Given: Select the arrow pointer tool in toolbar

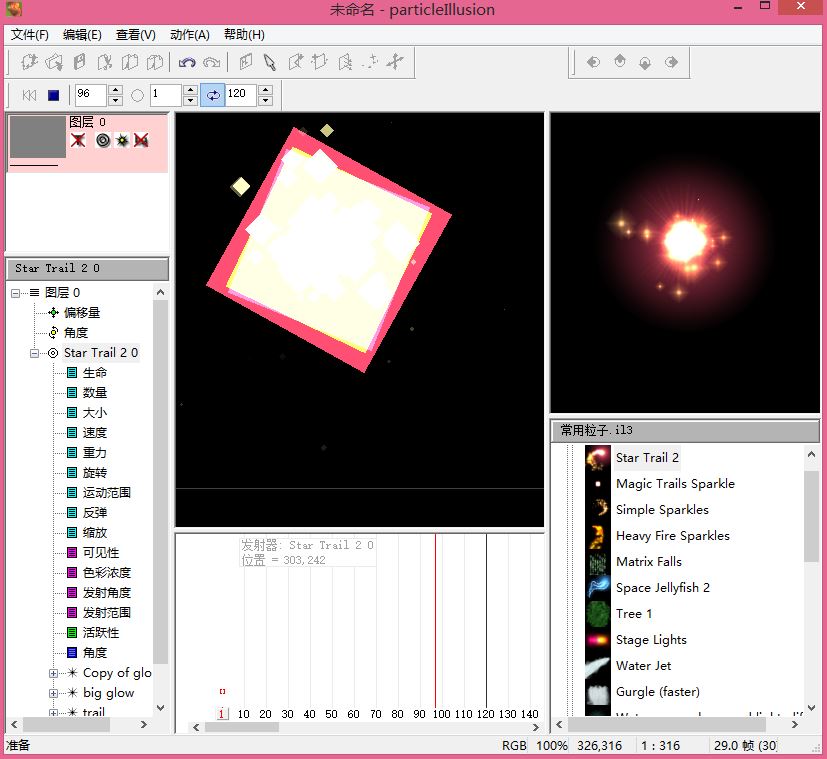Looking at the screenshot, I should (x=270, y=63).
